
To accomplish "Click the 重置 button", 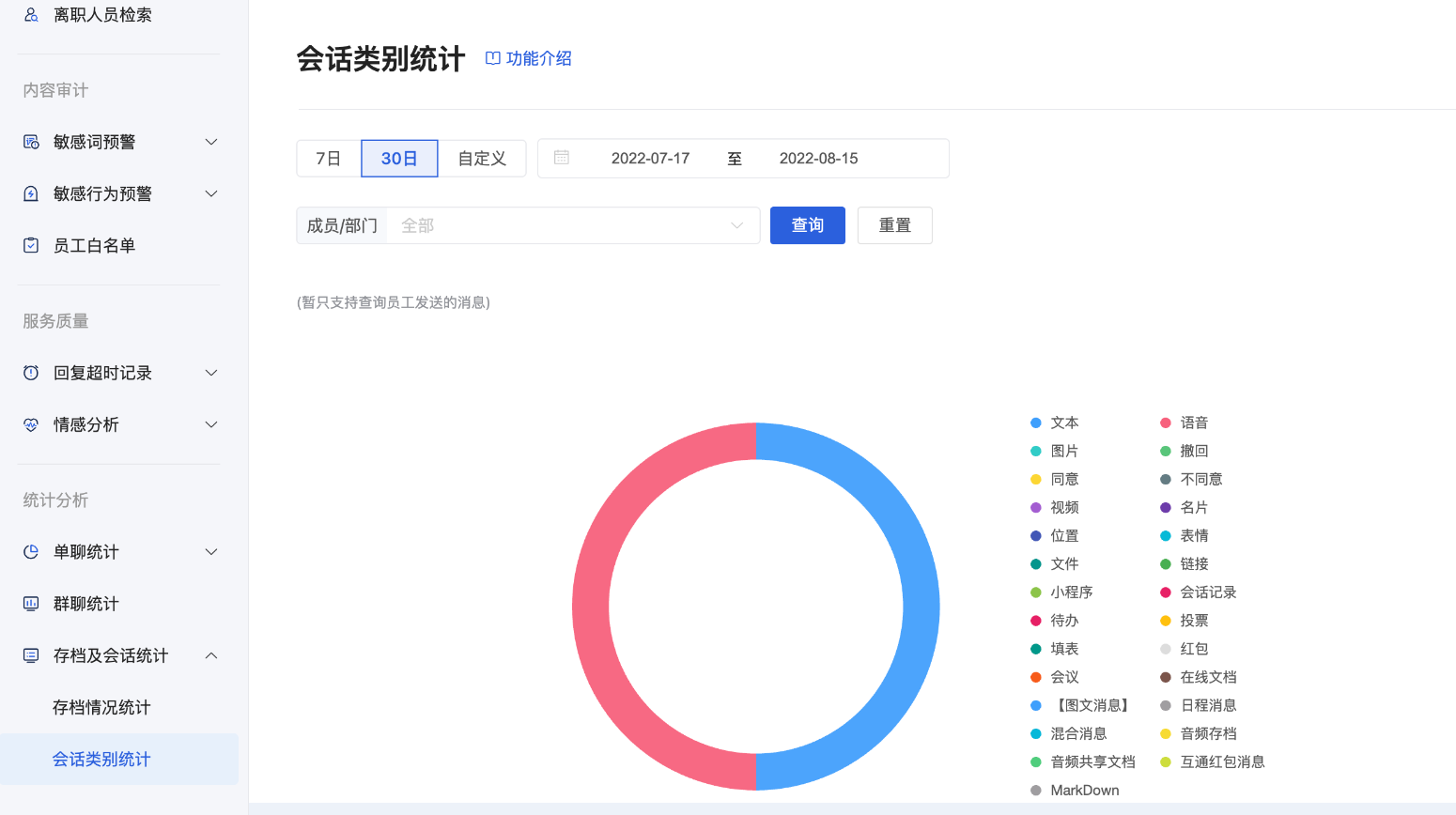I will 895,225.
